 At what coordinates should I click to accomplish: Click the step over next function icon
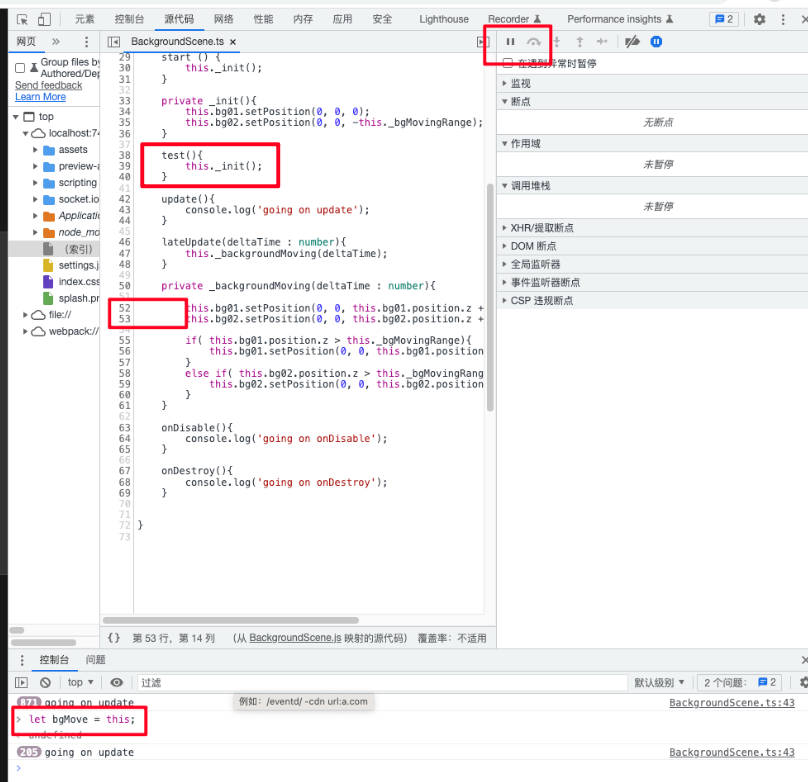point(534,42)
